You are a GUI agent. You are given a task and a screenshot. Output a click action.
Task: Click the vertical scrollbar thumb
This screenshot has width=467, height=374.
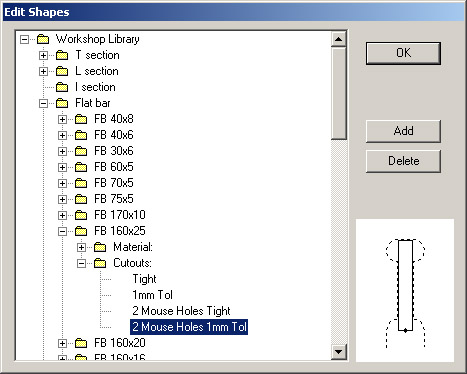tap(339, 93)
